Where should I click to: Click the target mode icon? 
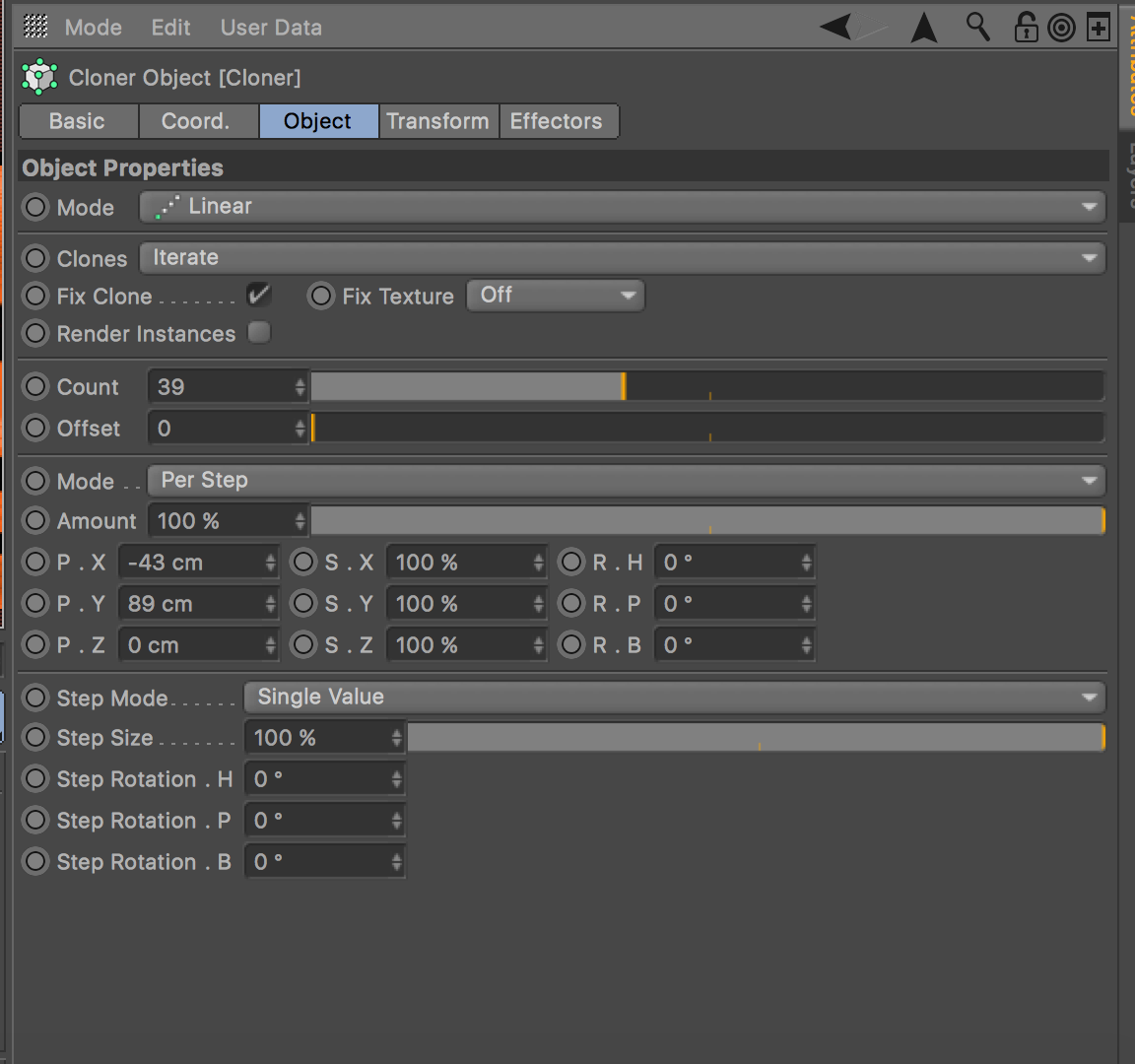[1061, 29]
